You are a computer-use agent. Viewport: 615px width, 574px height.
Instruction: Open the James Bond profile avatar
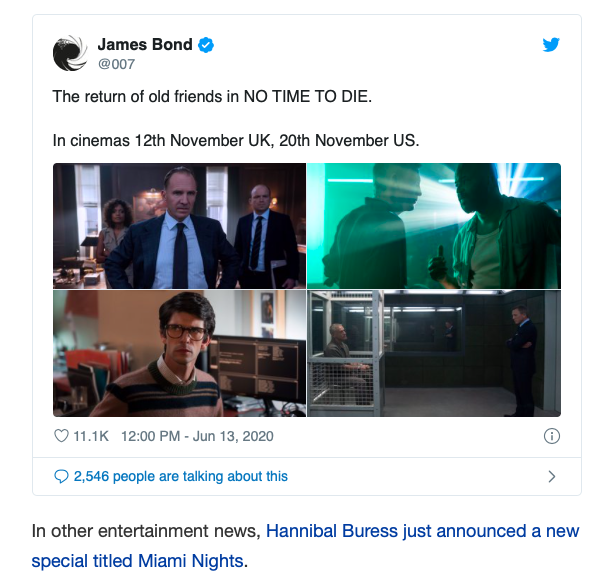coord(70,53)
